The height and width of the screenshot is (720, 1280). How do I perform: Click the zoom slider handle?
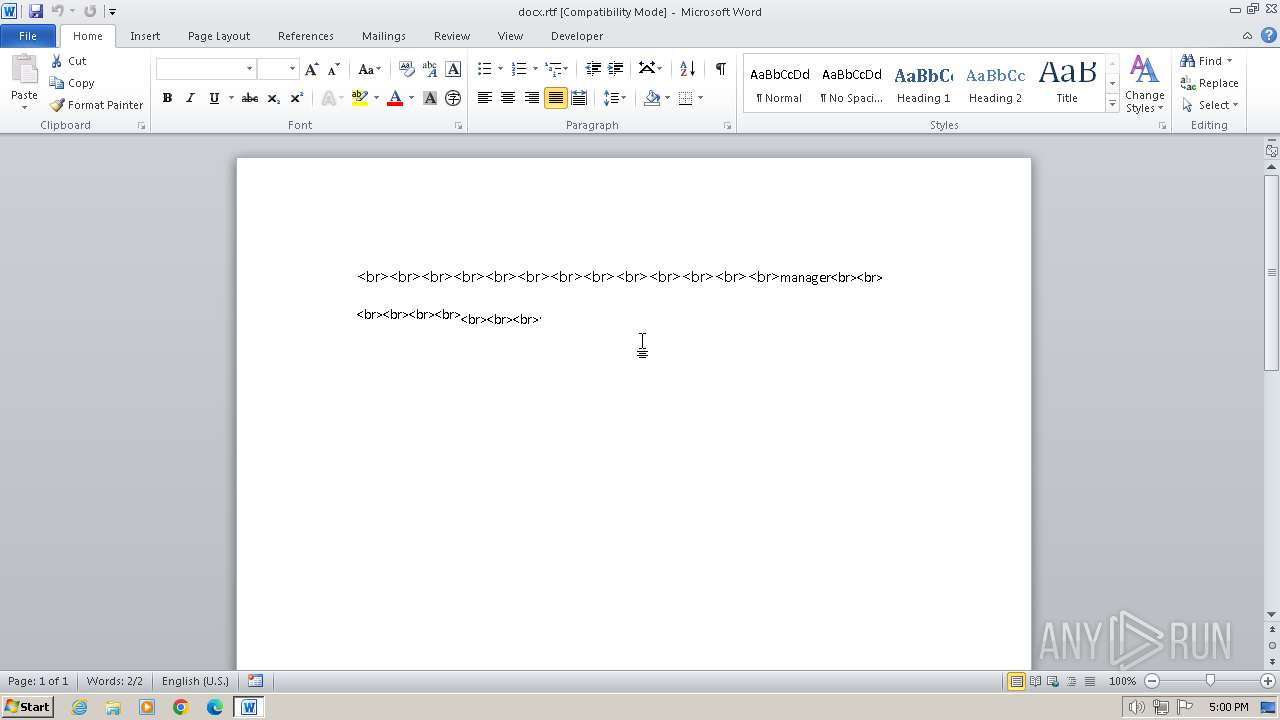(x=1210, y=681)
